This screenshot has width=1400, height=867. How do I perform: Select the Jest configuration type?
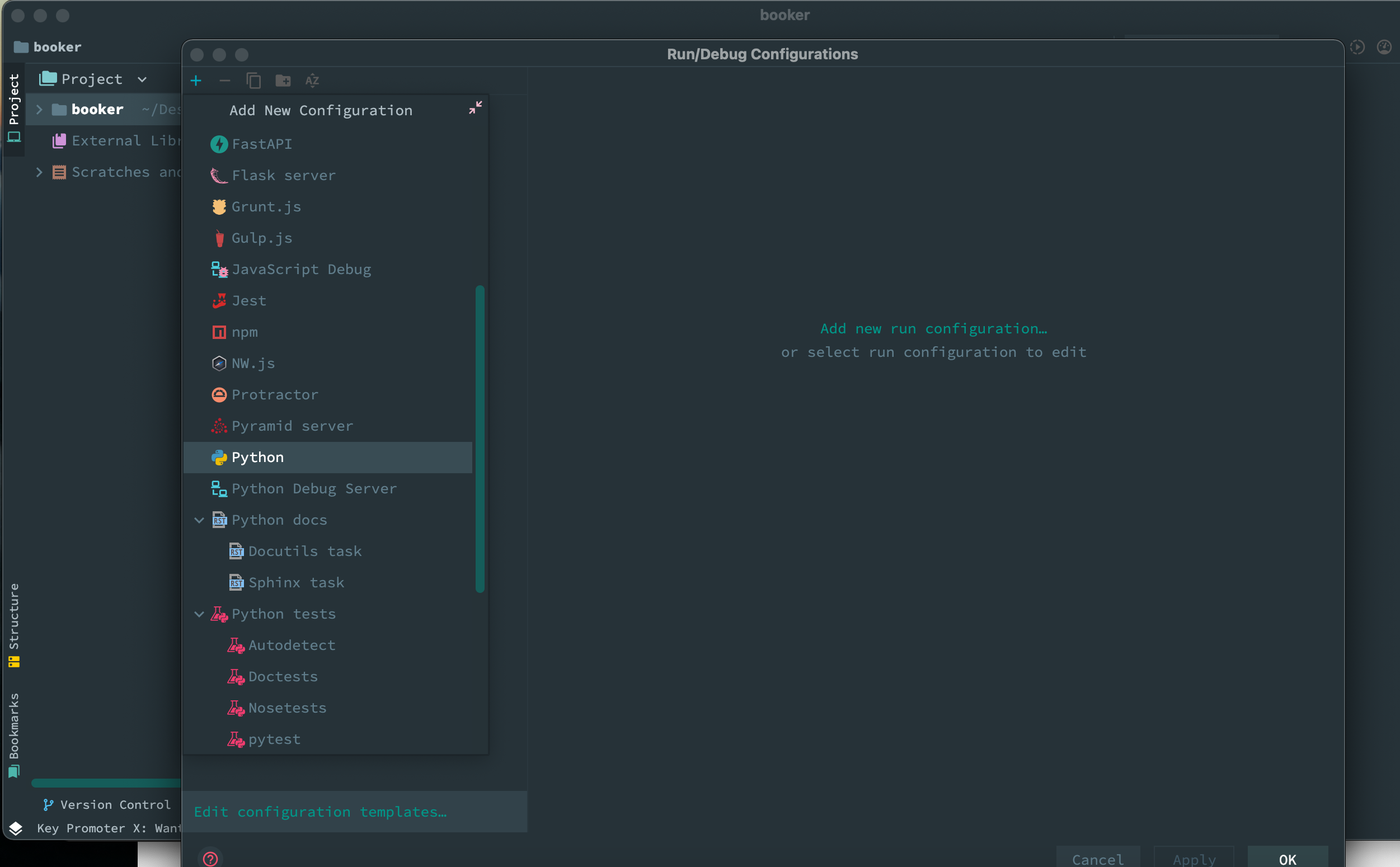point(249,300)
